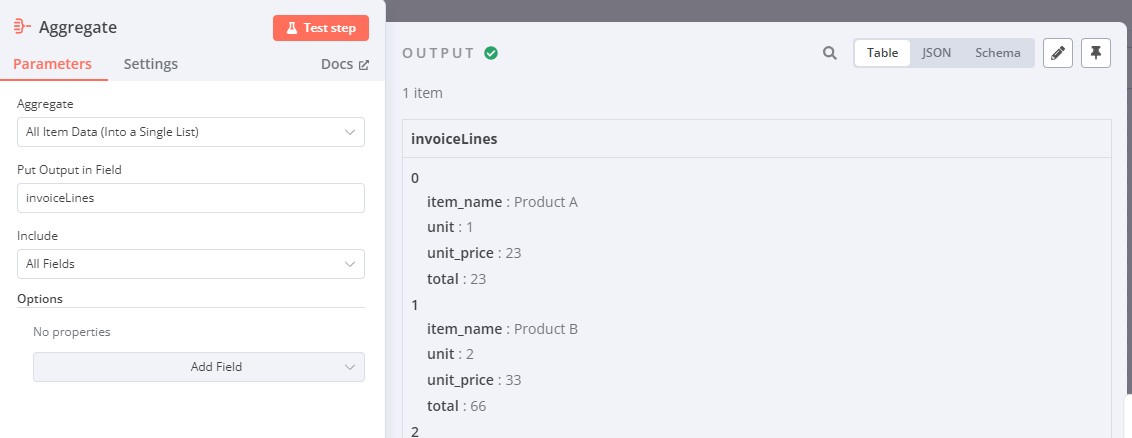Viewport: 1132px width, 438px height.
Task: Go to the Settings tab
Action: pyautogui.click(x=151, y=64)
